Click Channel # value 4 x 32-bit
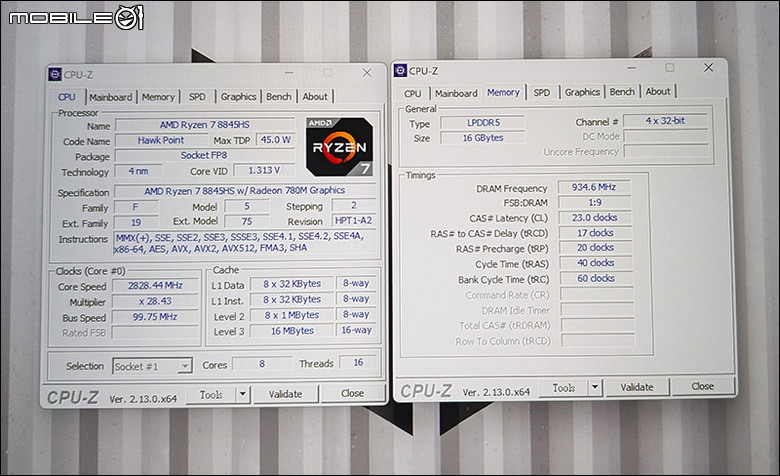780x476 pixels. pyautogui.click(x=666, y=120)
